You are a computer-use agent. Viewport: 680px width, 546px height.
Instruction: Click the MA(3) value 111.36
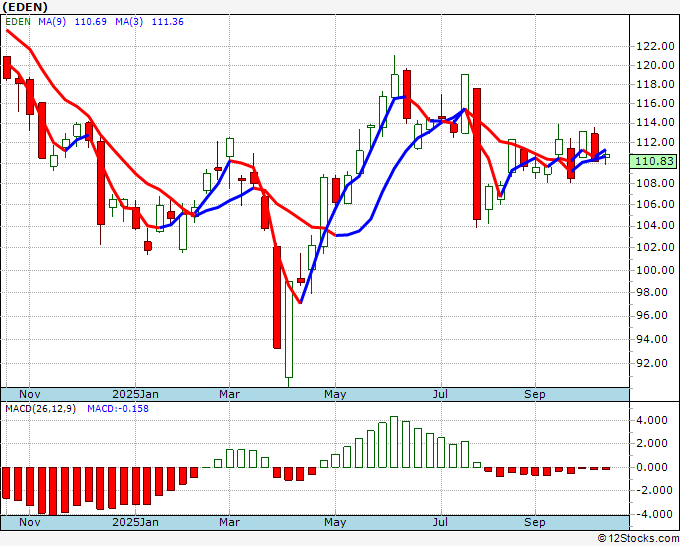[x=167, y=22]
